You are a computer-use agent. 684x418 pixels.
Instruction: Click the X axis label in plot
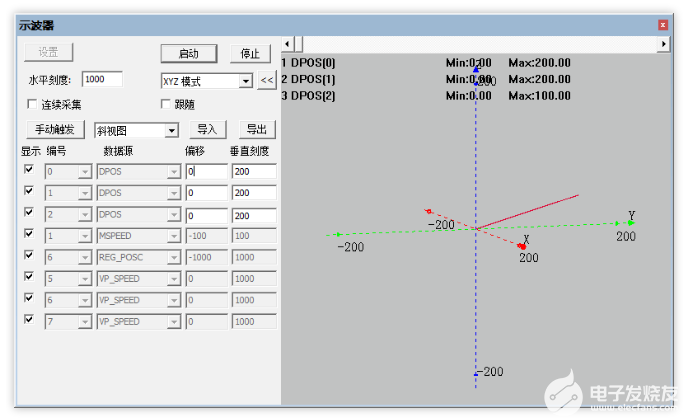coord(527,239)
